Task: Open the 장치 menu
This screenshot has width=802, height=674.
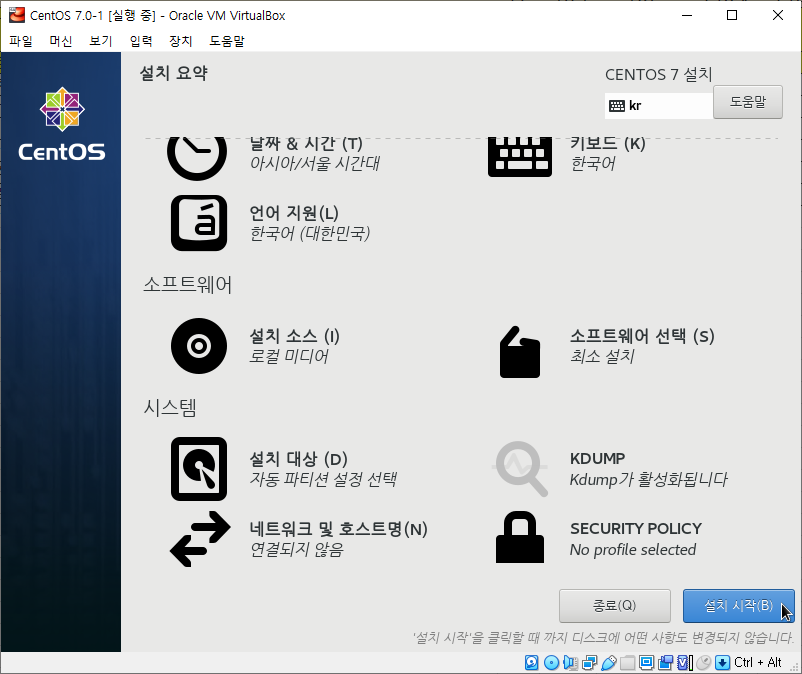Action: click(181, 41)
